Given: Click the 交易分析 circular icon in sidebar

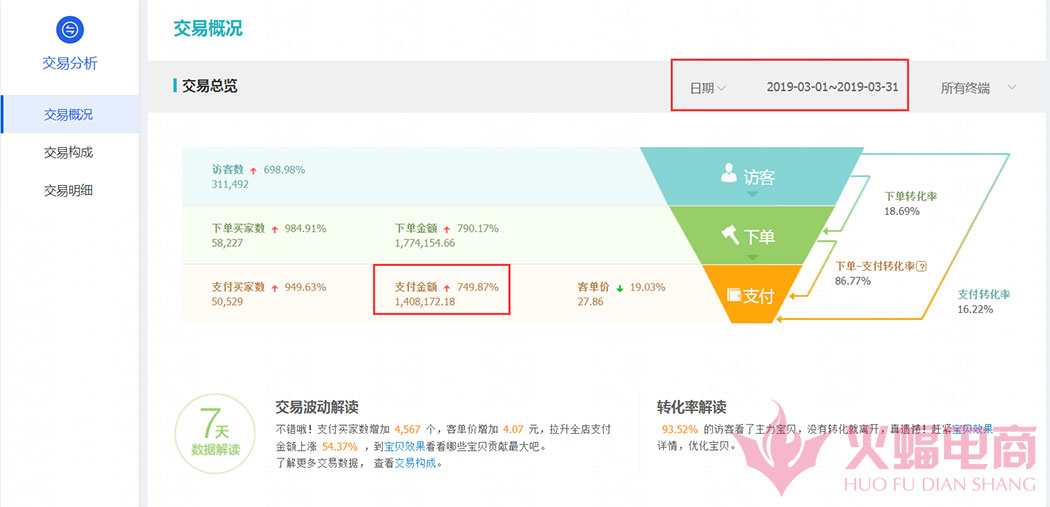Looking at the screenshot, I should coord(70,29).
